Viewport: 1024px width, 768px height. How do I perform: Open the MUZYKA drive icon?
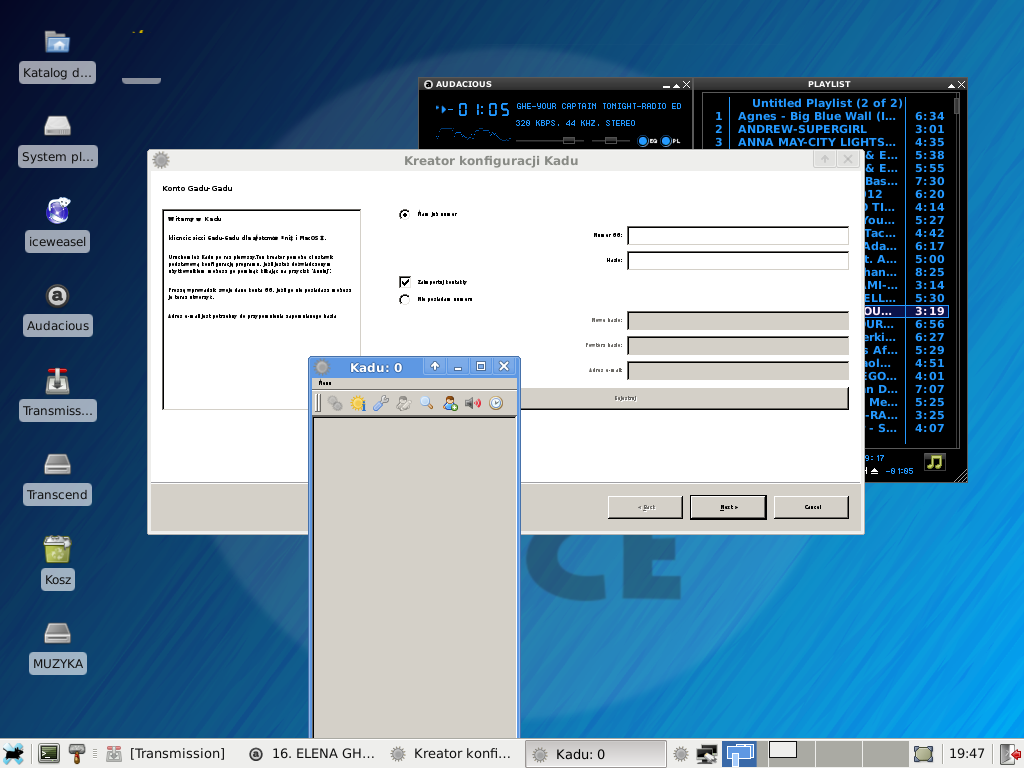(x=57, y=647)
